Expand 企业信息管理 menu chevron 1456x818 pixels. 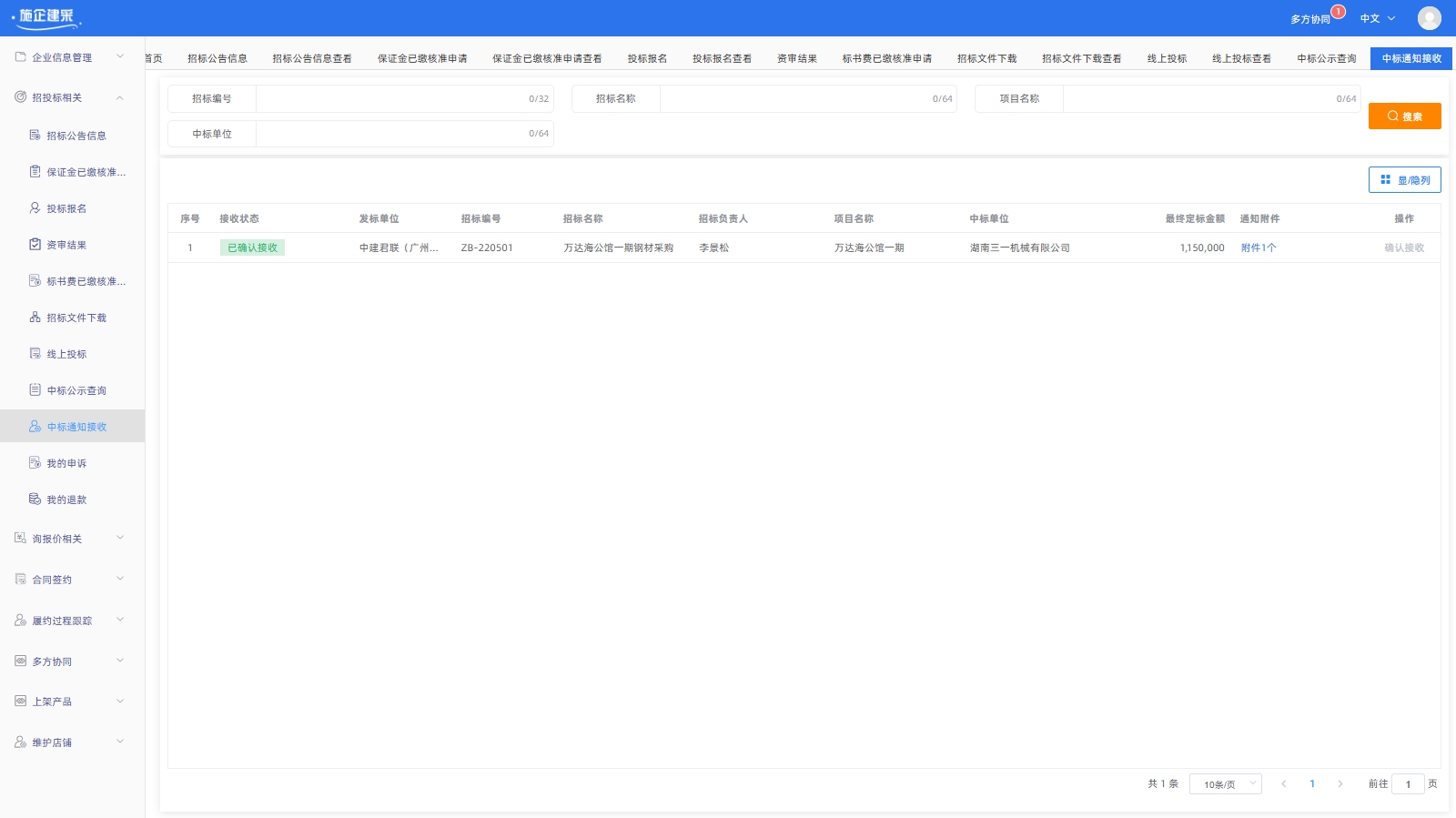click(x=120, y=56)
